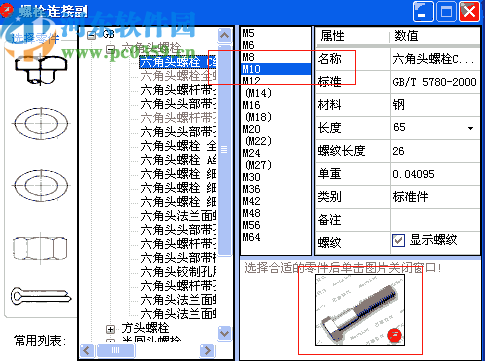Choose size (M14) in the list
Viewport: 486px width, 361px height.
tap(258, 93)
